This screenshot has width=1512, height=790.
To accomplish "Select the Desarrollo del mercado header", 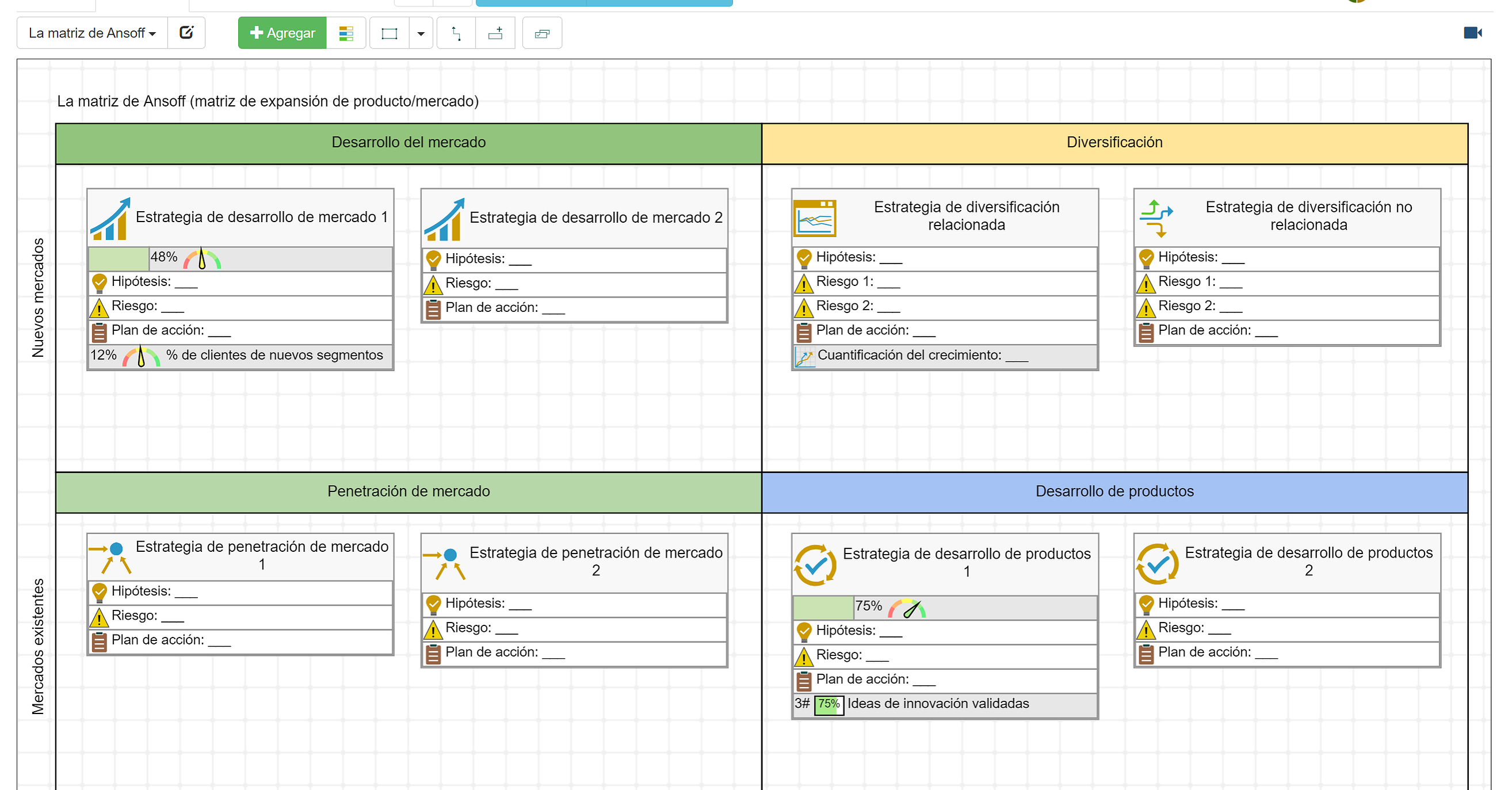I will [x=408, y=143].
